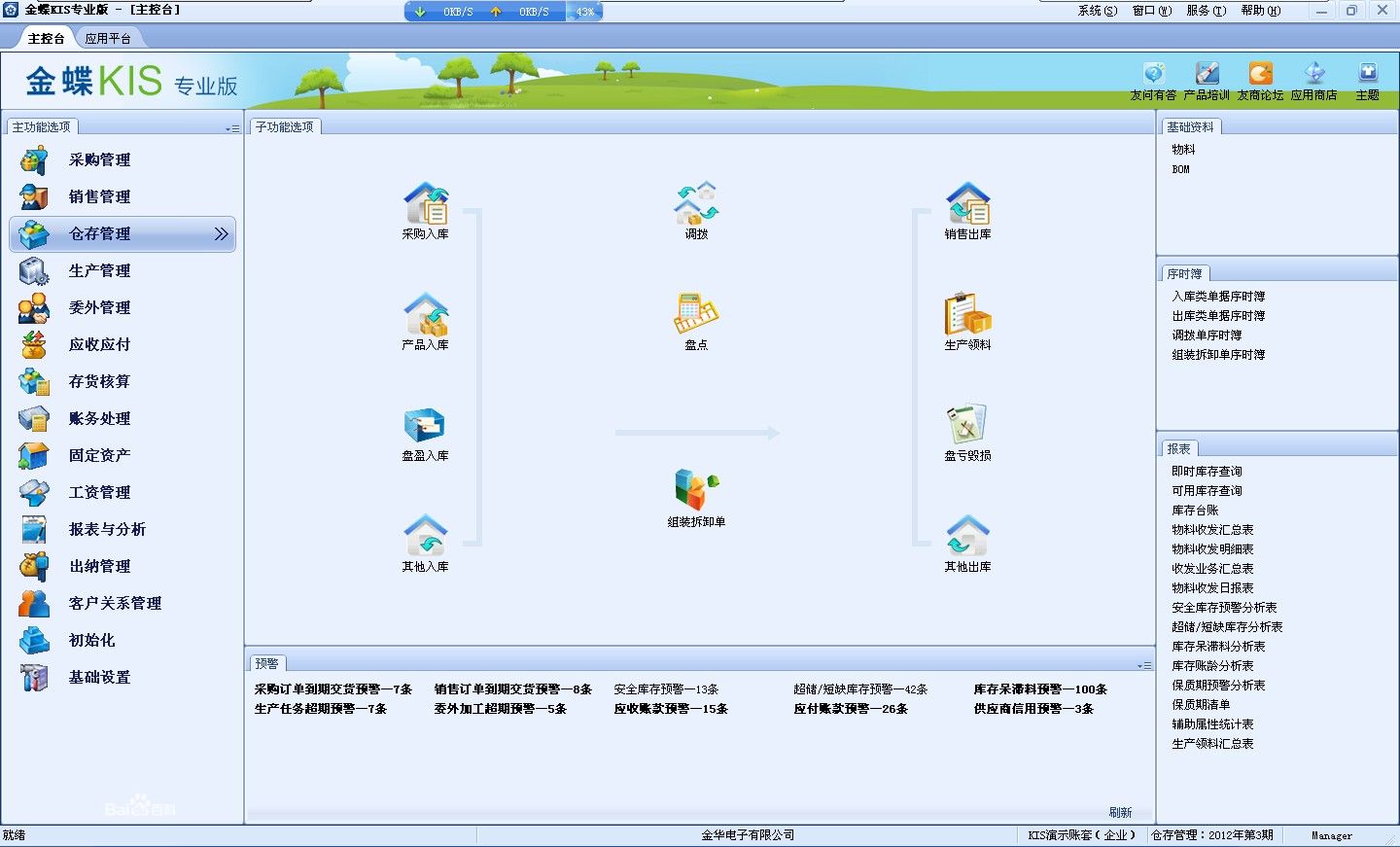Open the 预警 panel dropdown arrow
This screenshot has width=1400, height=847.
pyautogui.click(x=1144, y=665)
